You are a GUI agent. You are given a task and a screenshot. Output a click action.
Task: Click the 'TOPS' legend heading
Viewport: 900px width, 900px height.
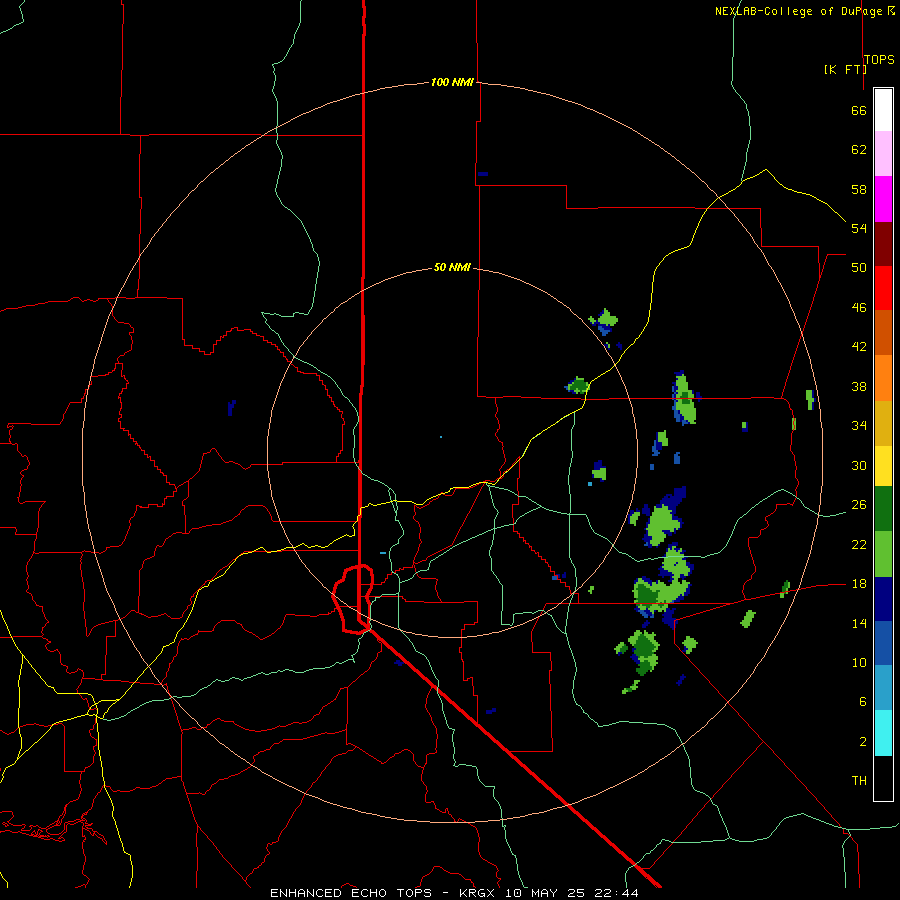point(879,60)
